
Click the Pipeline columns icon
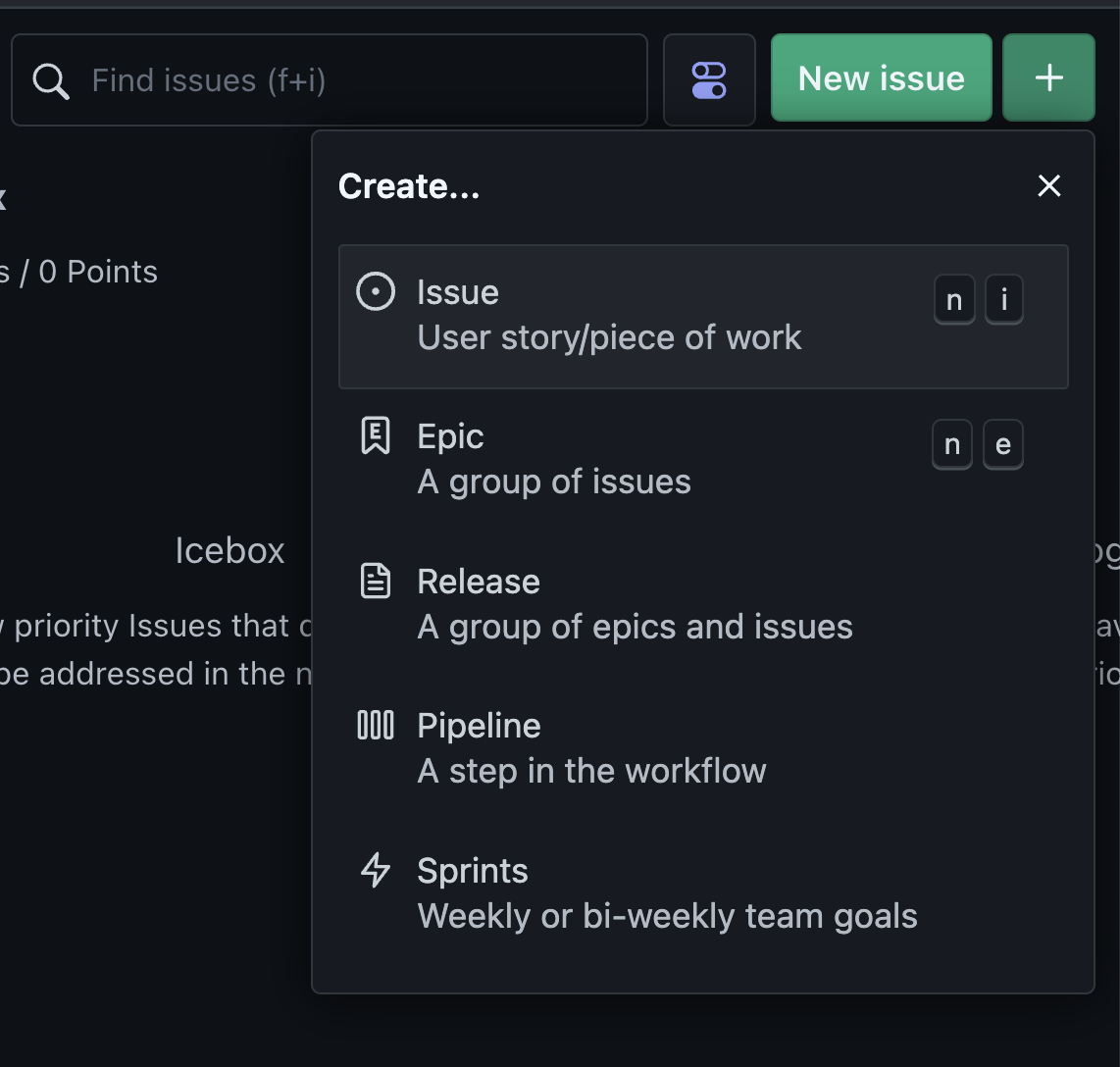376,726
